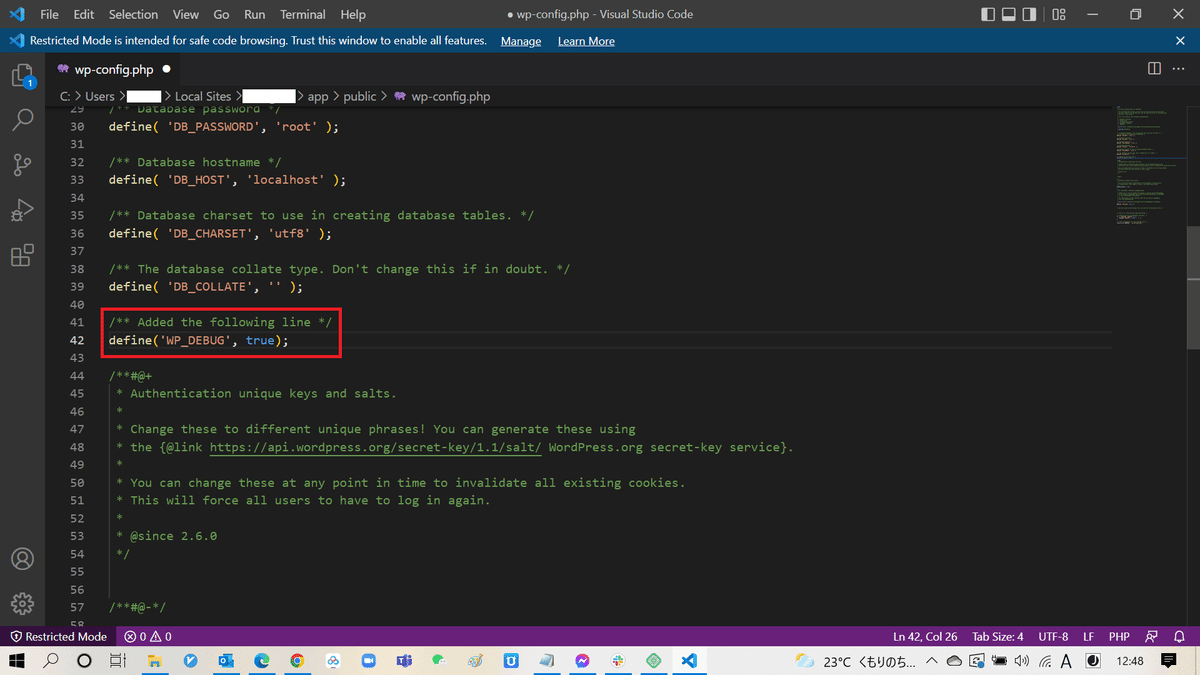This screenshot has width=1200, height=675.
Task: Expand the app breadcrumb
Action: pos(318,96)
